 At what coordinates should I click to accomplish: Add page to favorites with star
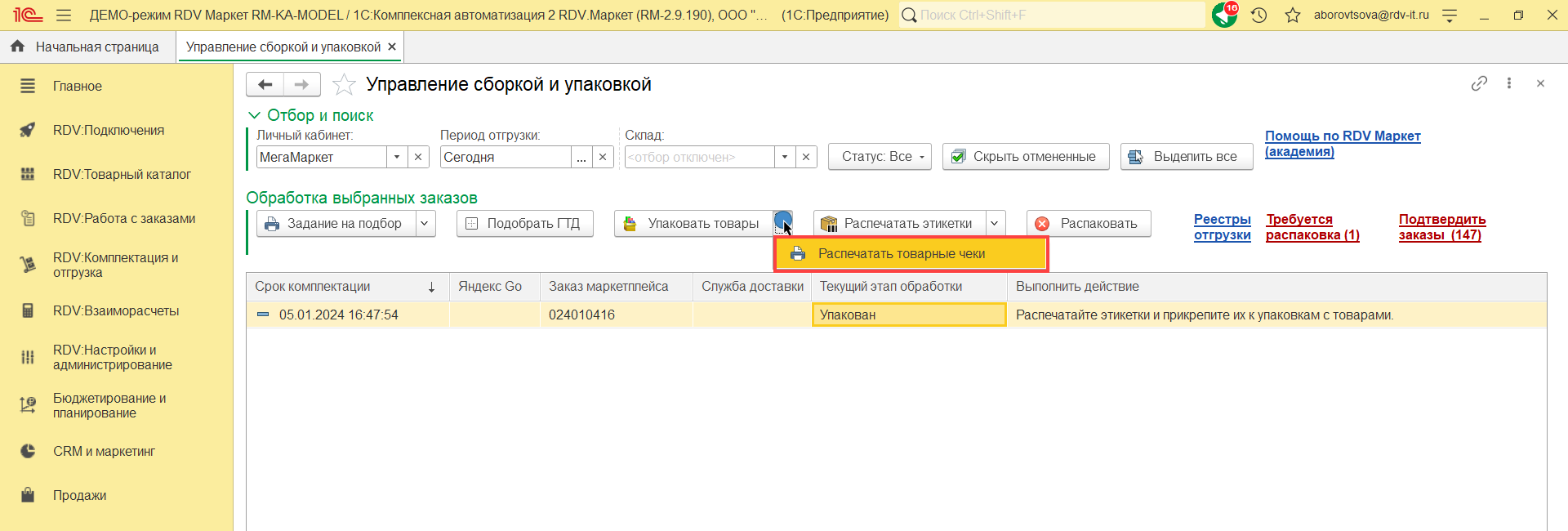click(x=344, y=84)
